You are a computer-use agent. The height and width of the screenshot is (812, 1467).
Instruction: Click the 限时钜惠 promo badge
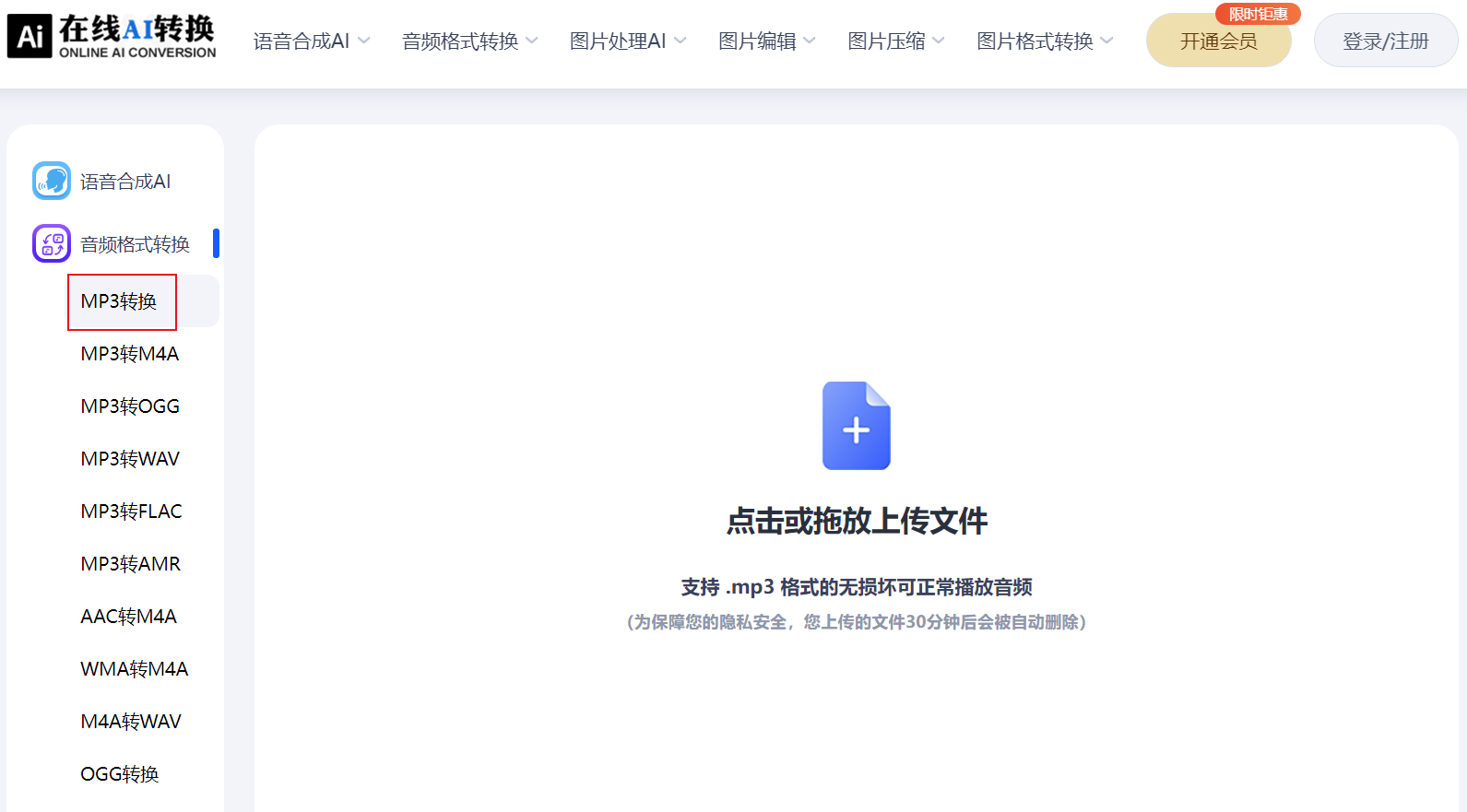tap(1258, 14)
